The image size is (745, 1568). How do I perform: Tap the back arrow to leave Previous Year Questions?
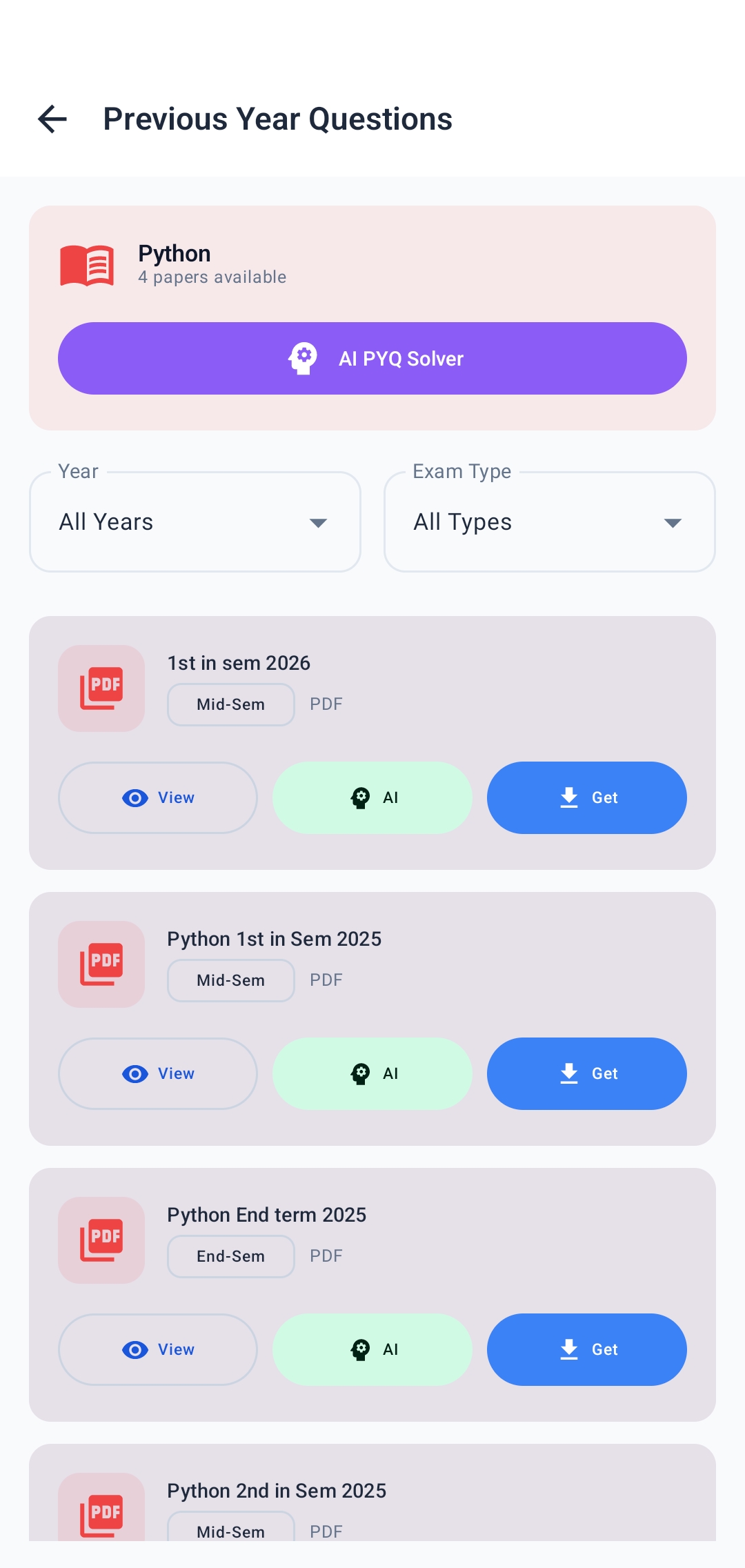(52, 119)
